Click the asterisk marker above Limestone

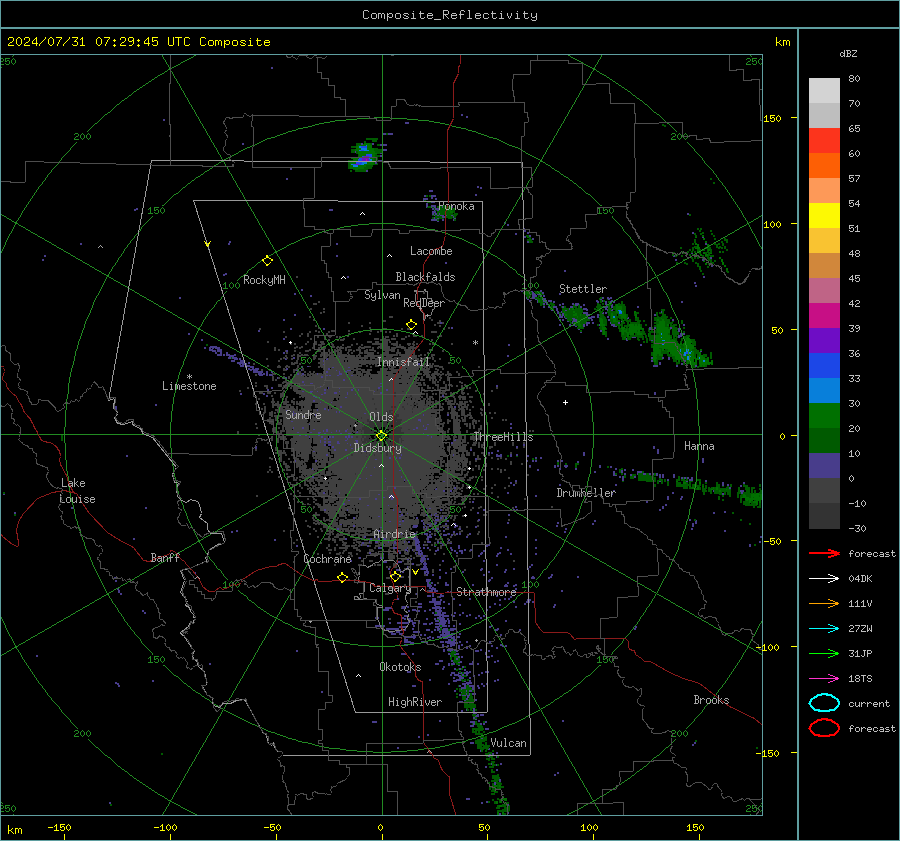coord(189,377)
